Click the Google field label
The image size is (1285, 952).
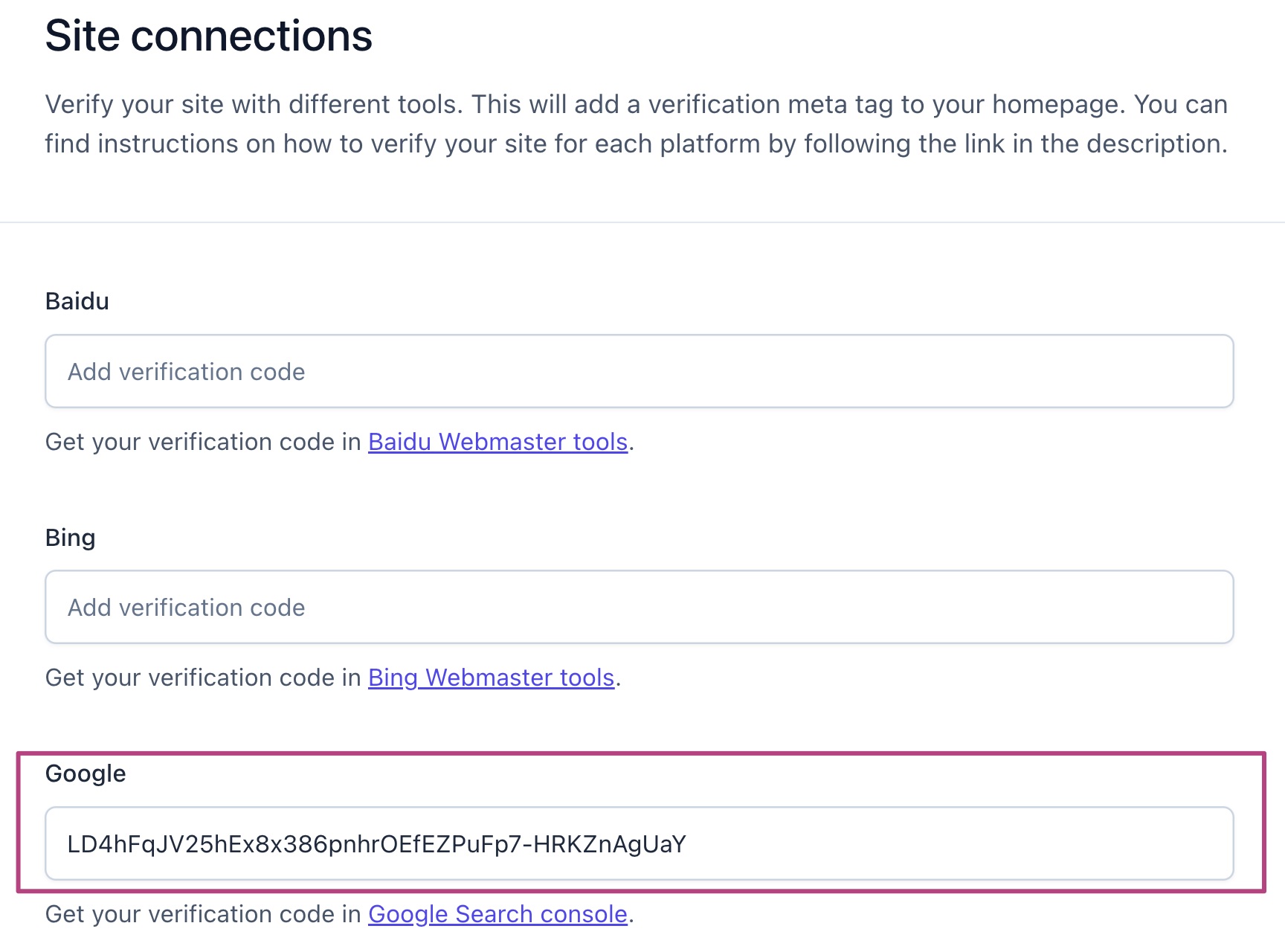[x=86, y=773]
